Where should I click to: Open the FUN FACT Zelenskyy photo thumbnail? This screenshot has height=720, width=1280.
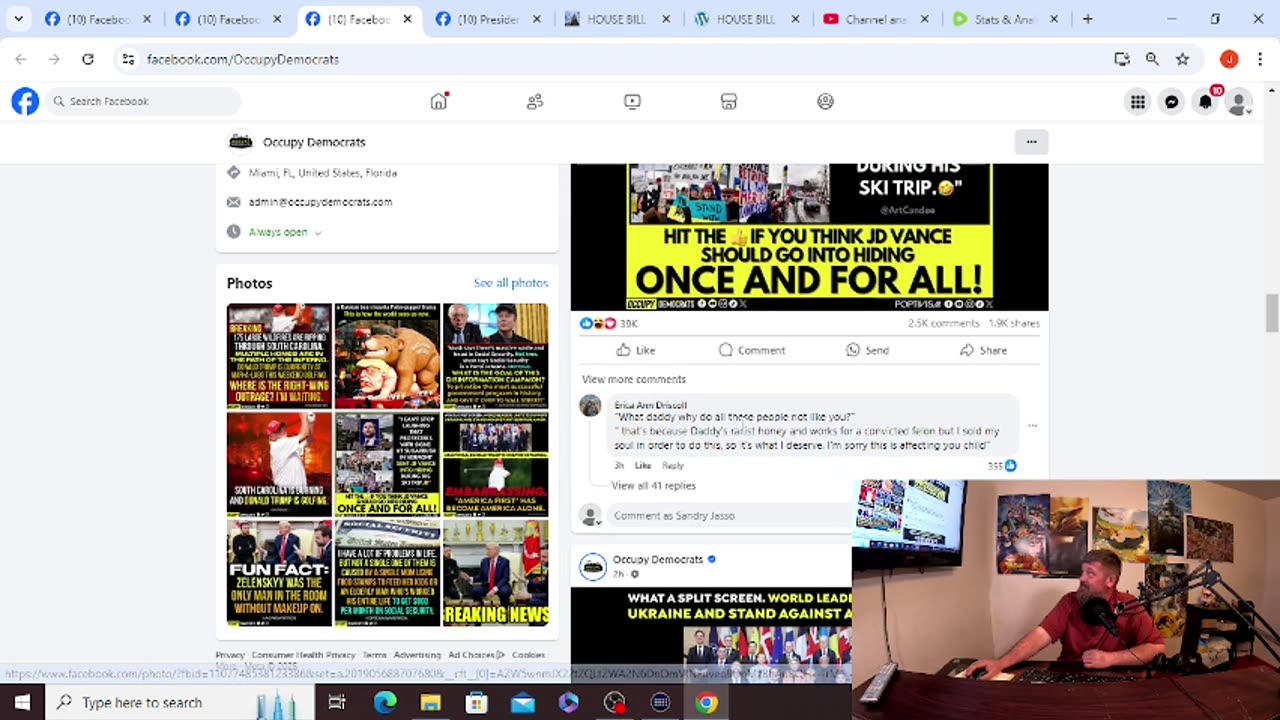(279, 573)
